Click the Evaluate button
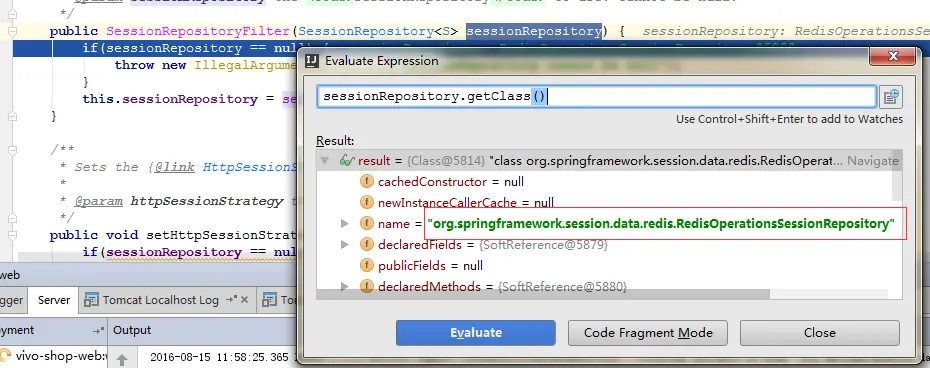This screenshot has height=368, width=930. coord(476,333)
